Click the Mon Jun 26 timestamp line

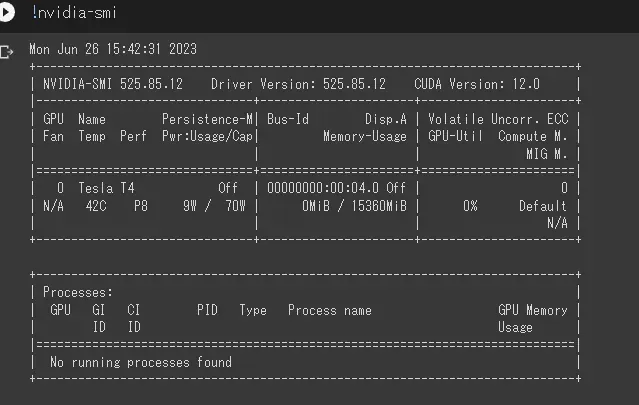(113, 49)
